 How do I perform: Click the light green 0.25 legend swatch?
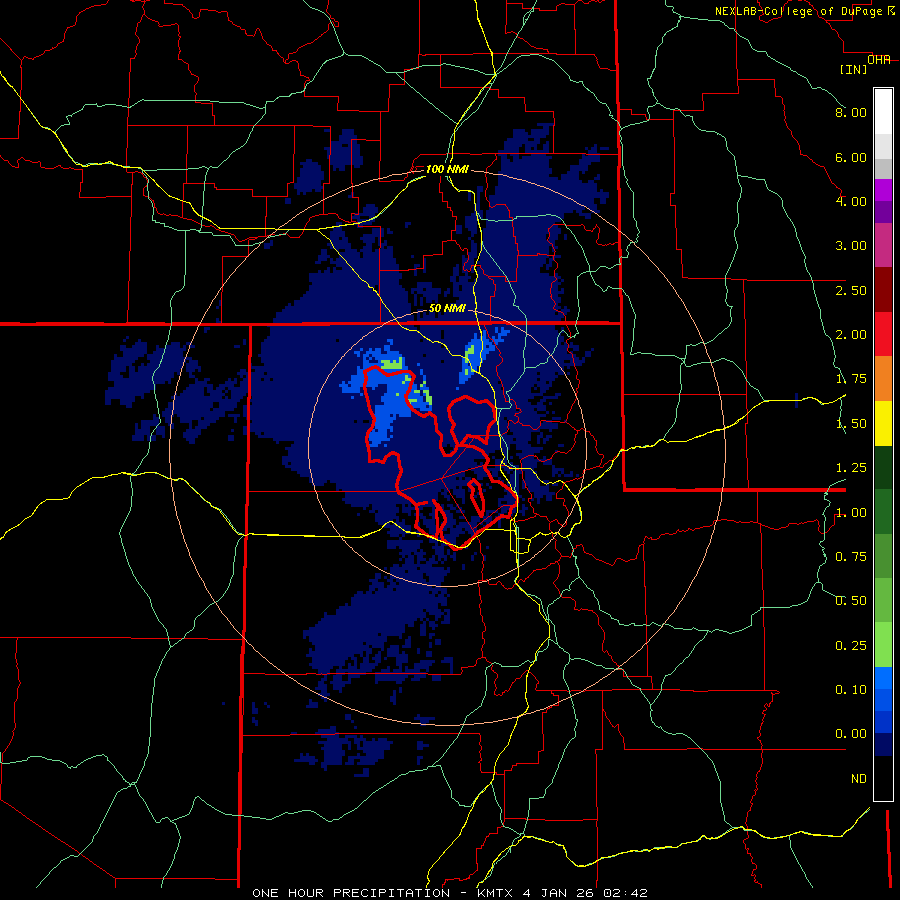pyautogui.click(x=883, y=645)
